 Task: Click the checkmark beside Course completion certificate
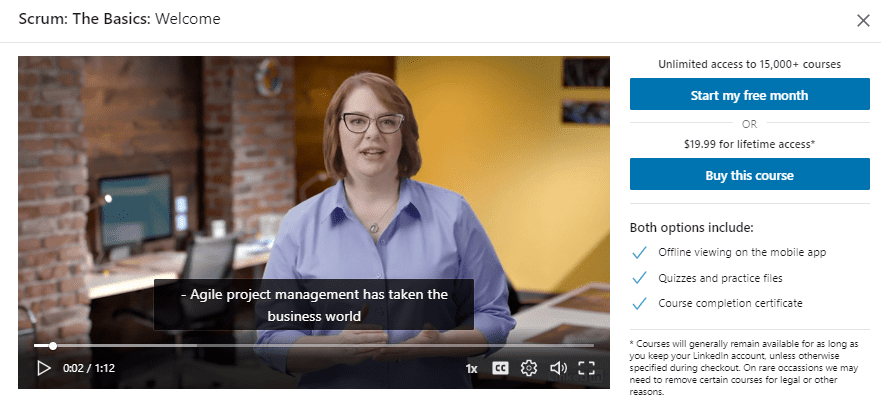click(x=639, y=303)
